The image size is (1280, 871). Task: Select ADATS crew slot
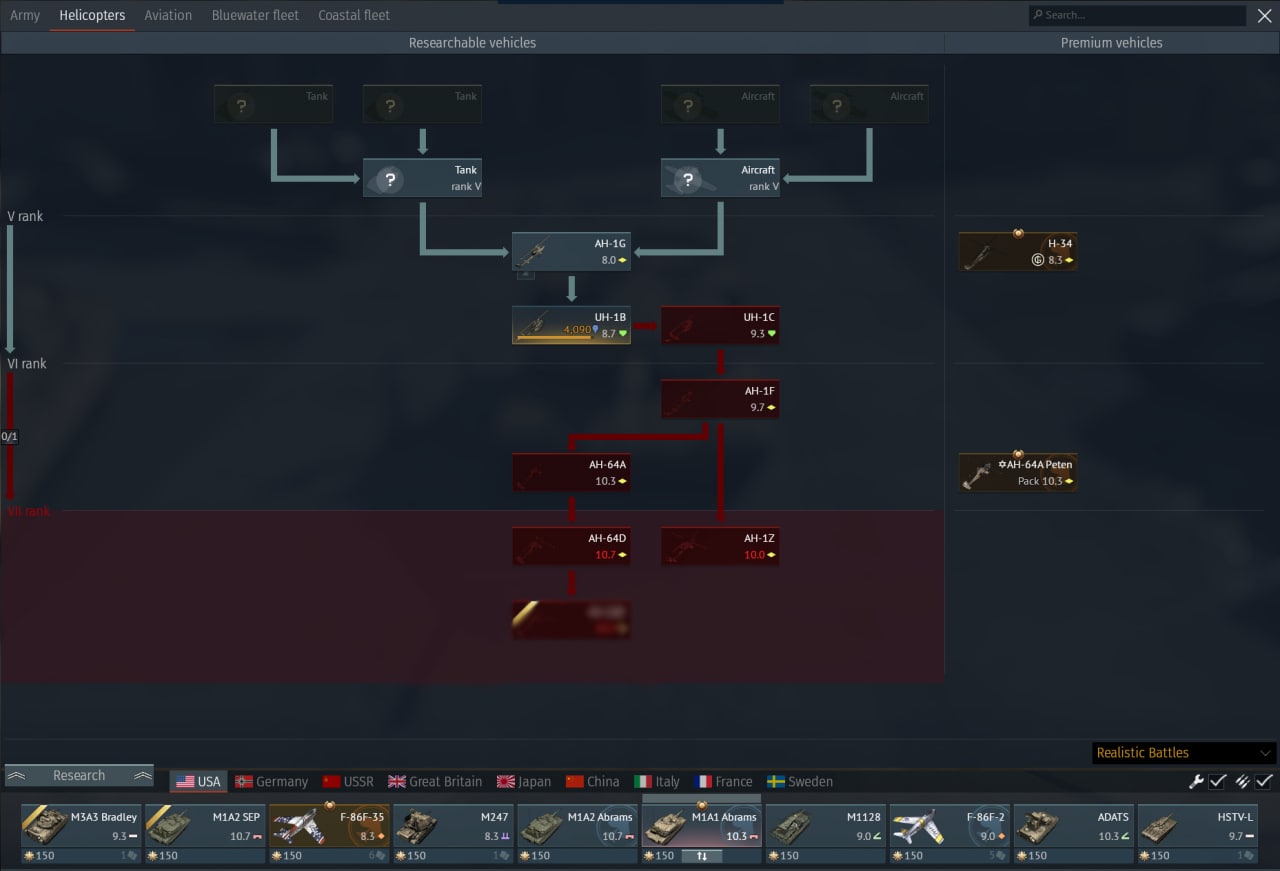[1073, 833]
